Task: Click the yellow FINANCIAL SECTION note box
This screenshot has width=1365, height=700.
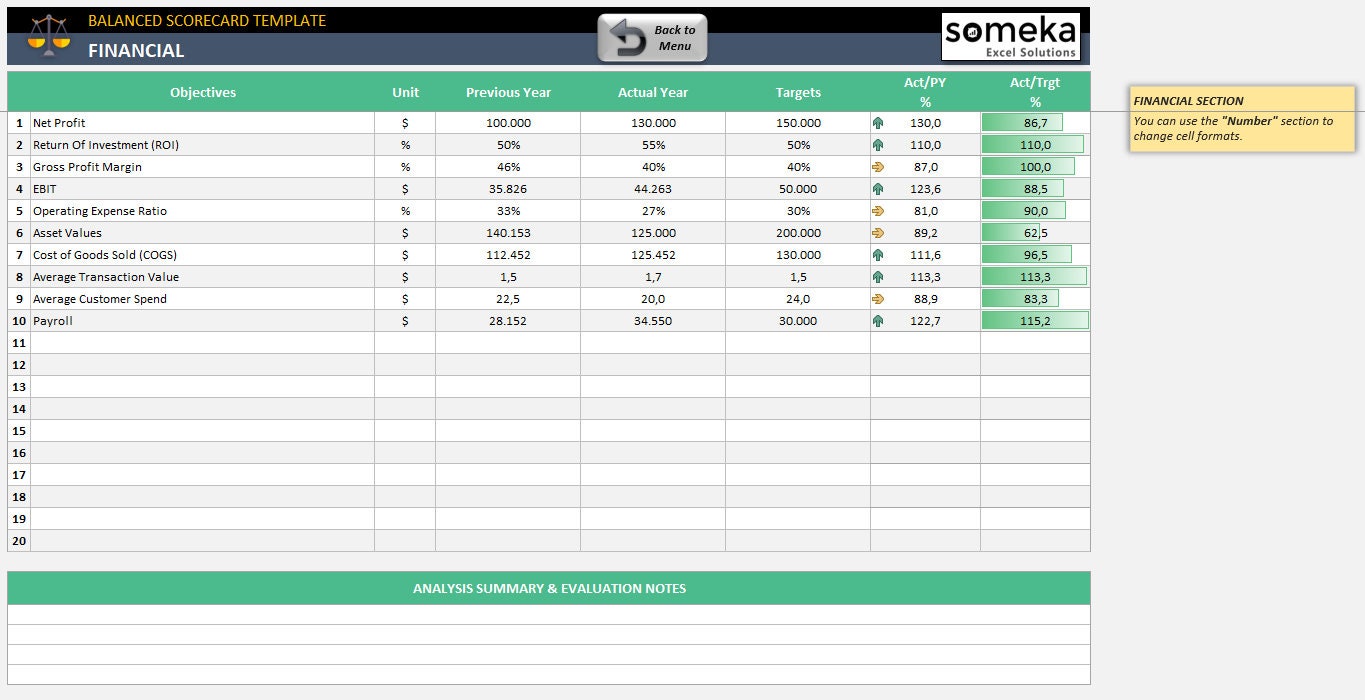Action: click(x=1240, y=118)
